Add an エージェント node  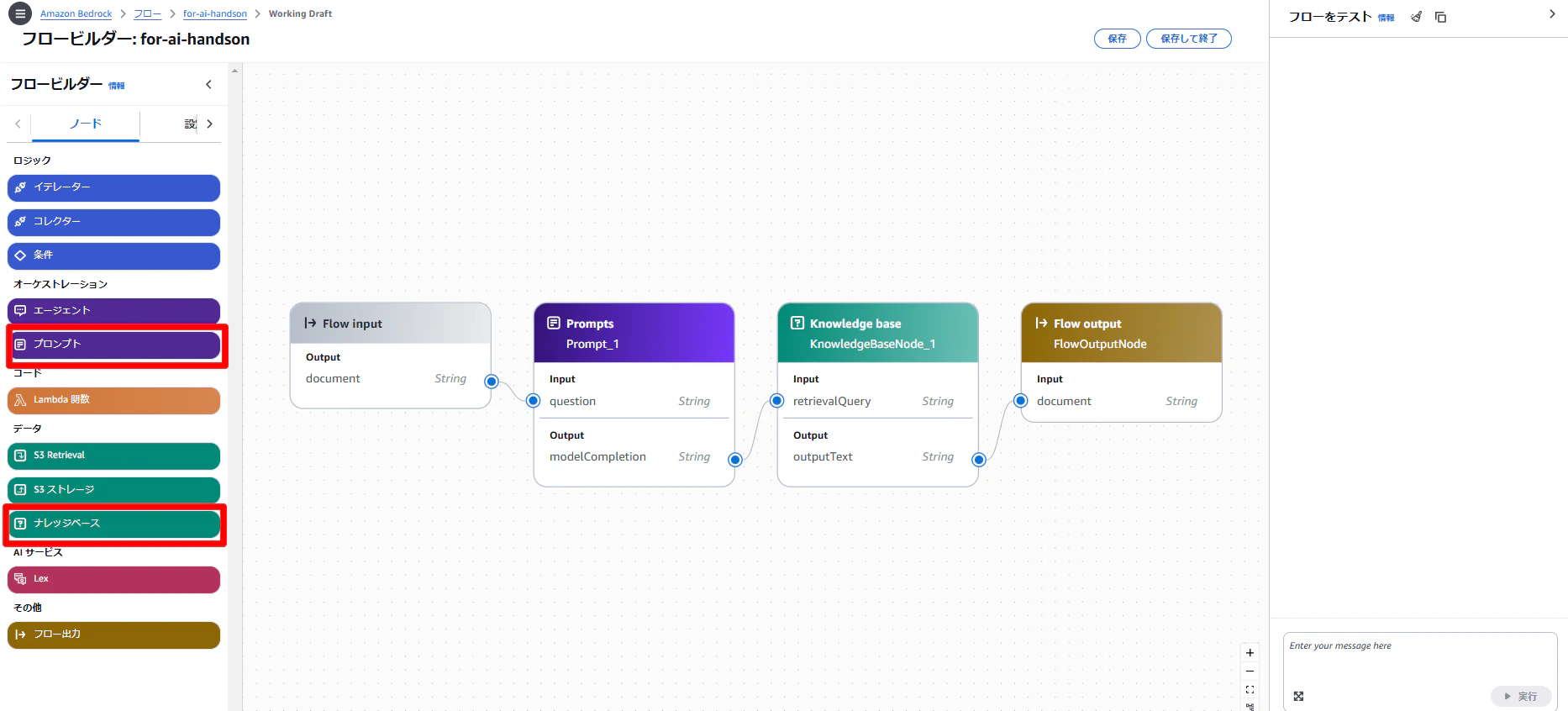[x=113, y=311]
